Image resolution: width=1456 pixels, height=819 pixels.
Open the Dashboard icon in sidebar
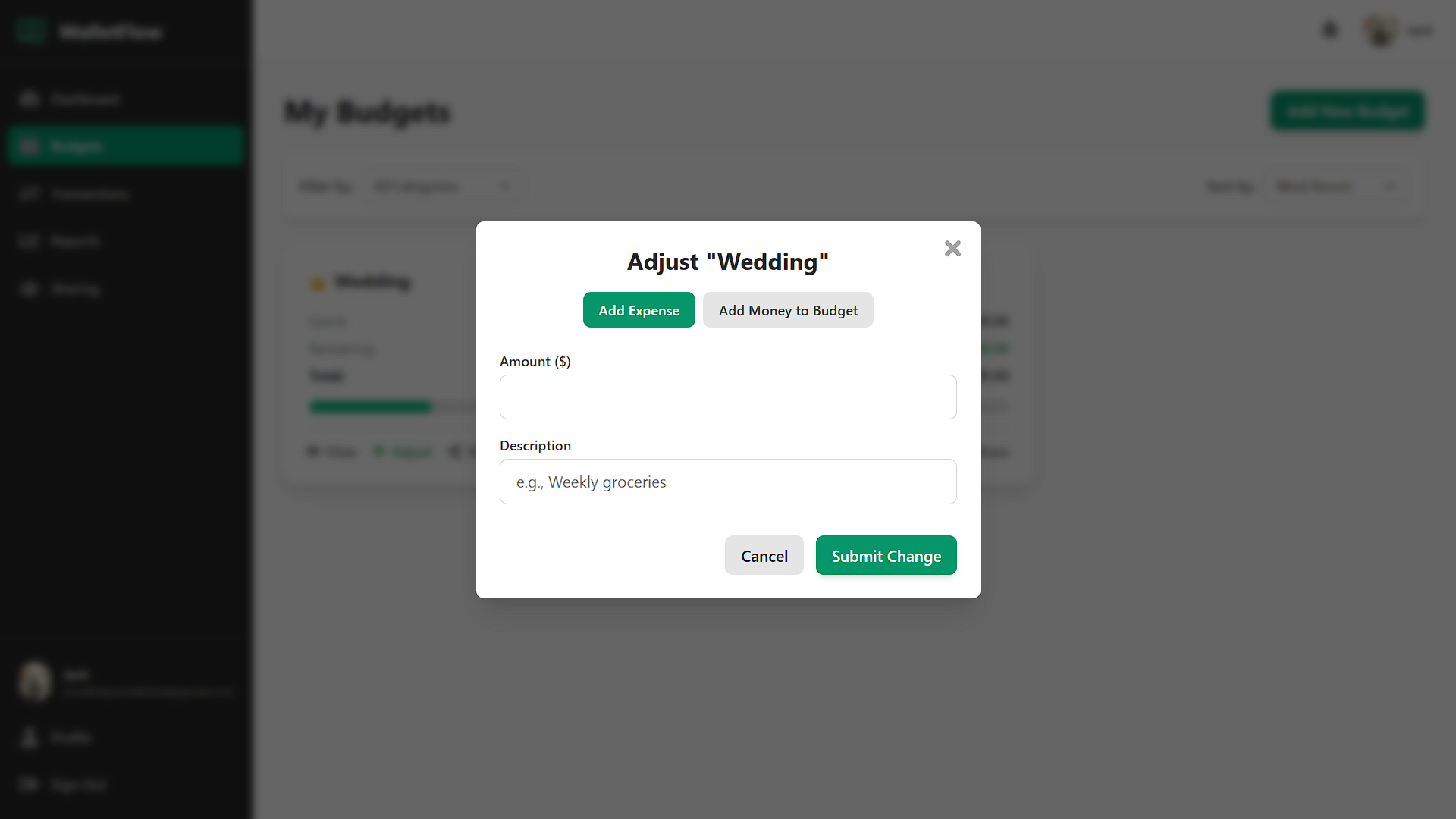[x=30, y=99]
